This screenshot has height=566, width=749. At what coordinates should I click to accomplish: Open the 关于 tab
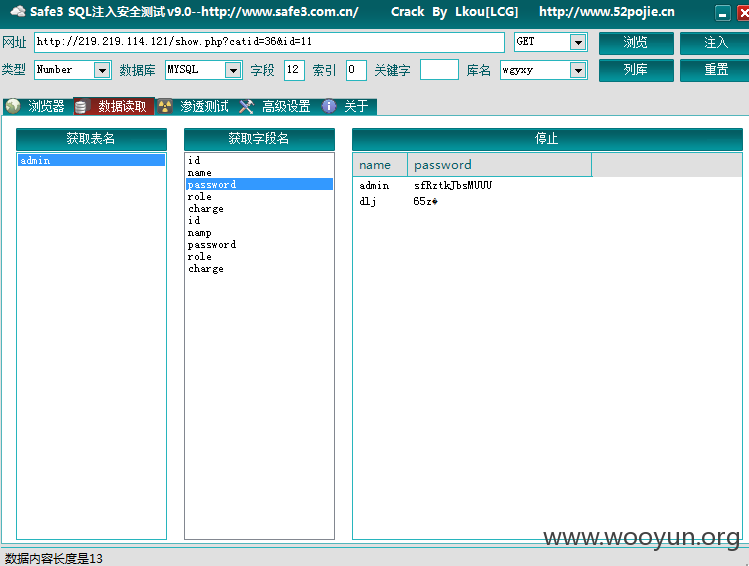pyautogui.click(x=348, y=106)
